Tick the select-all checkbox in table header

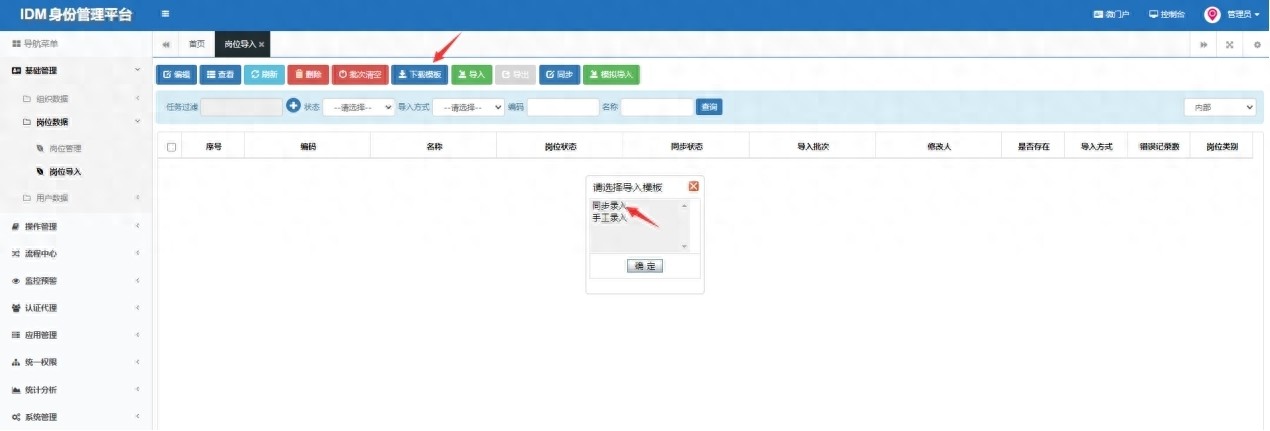pyautogui.click(x=171, y=147)
